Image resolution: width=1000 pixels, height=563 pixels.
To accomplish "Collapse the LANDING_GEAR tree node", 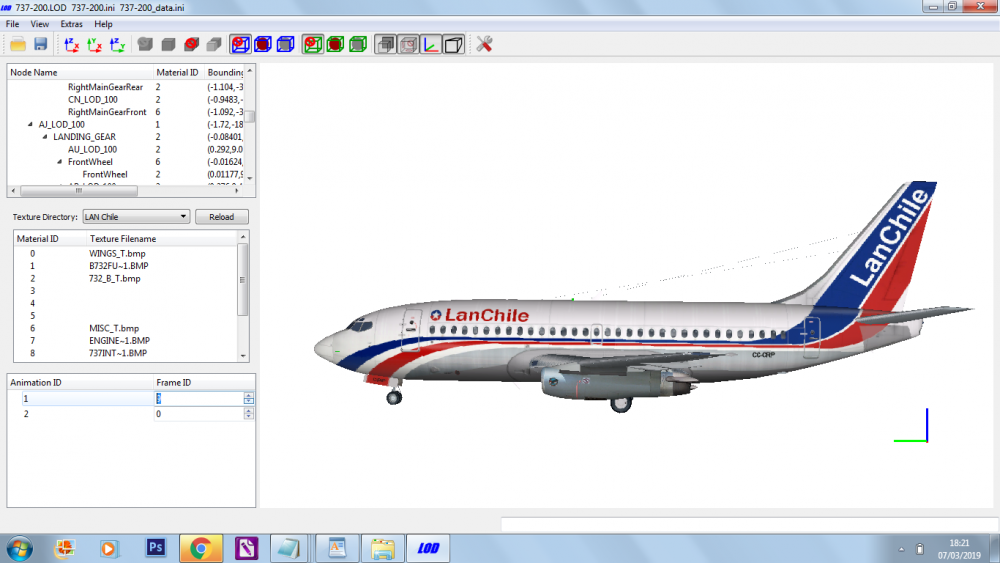I will pyautogui.click(x=45, y=136).
